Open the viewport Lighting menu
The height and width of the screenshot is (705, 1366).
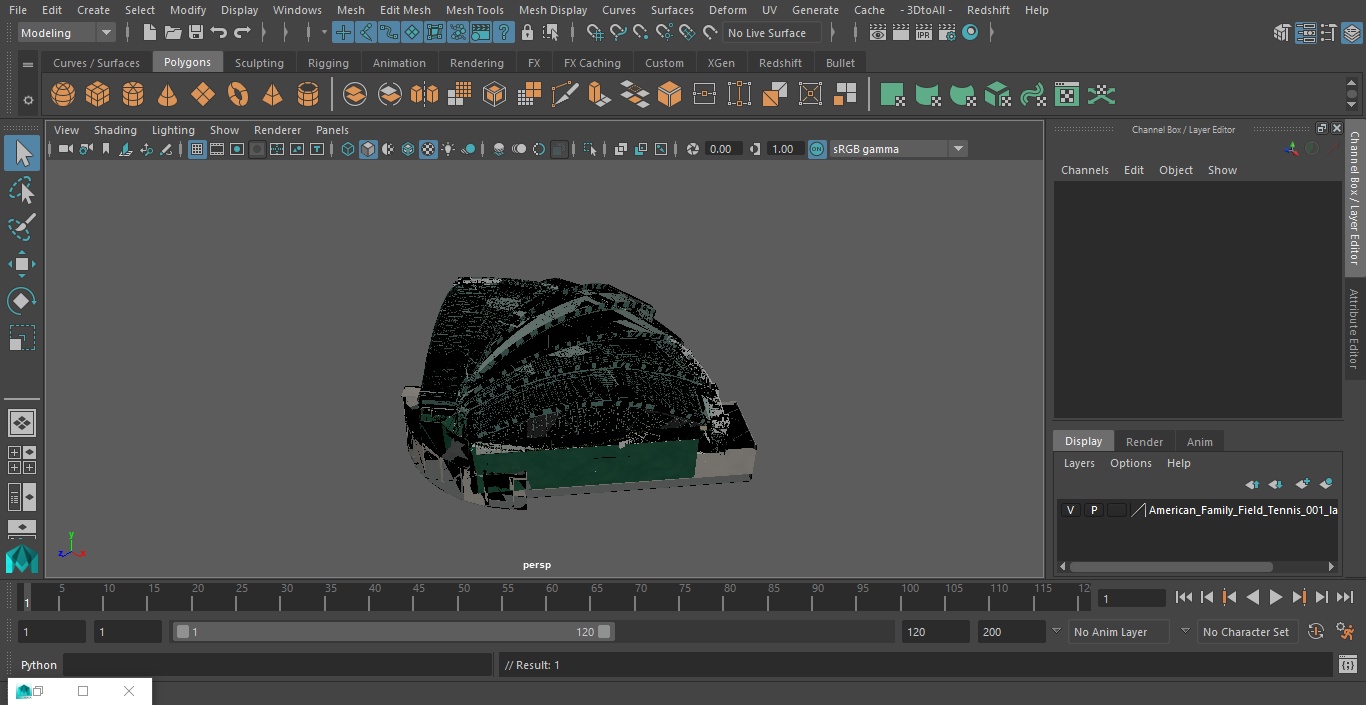[173, 130]
